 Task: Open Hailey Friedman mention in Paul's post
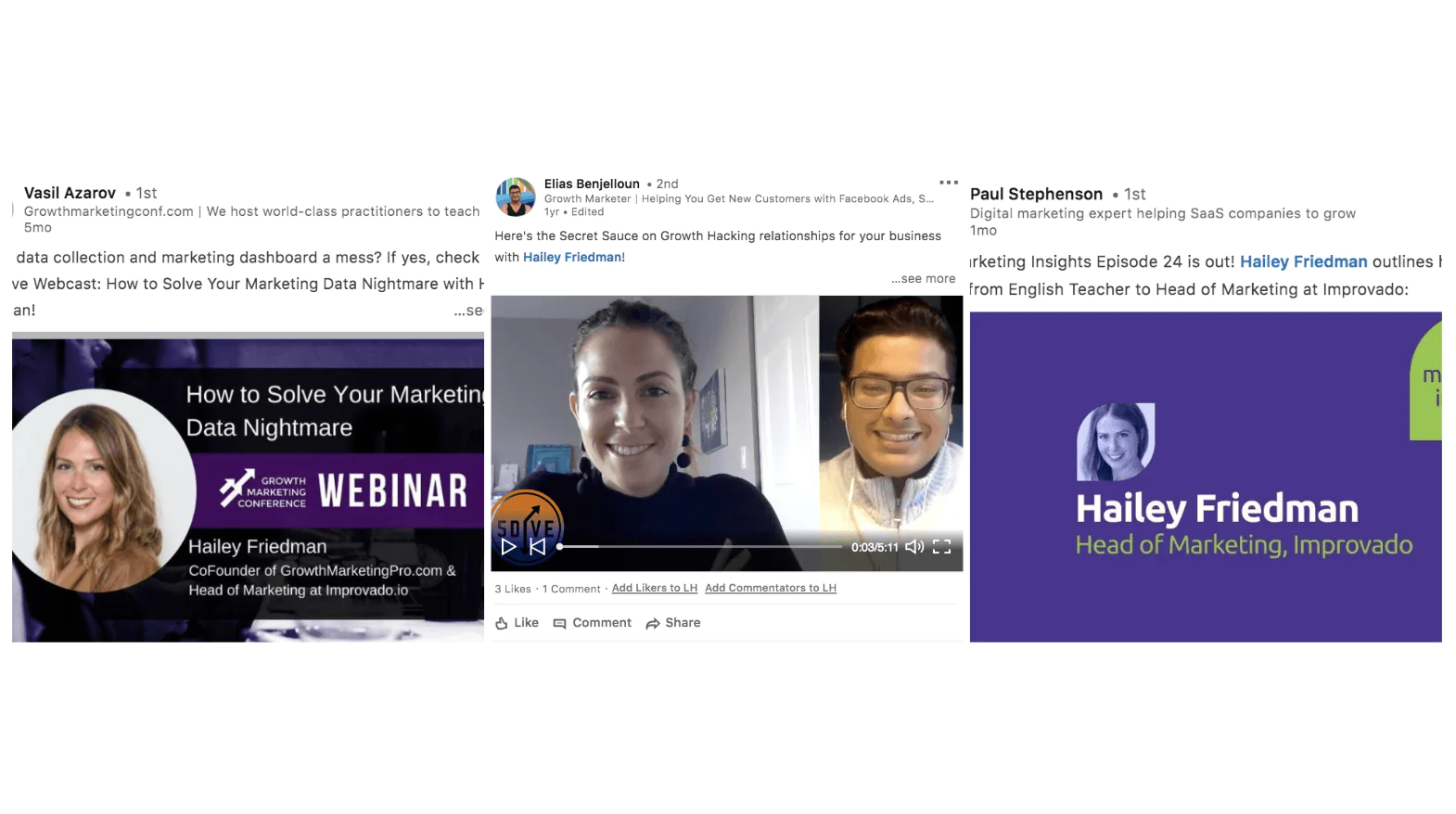click(1303, 261)
